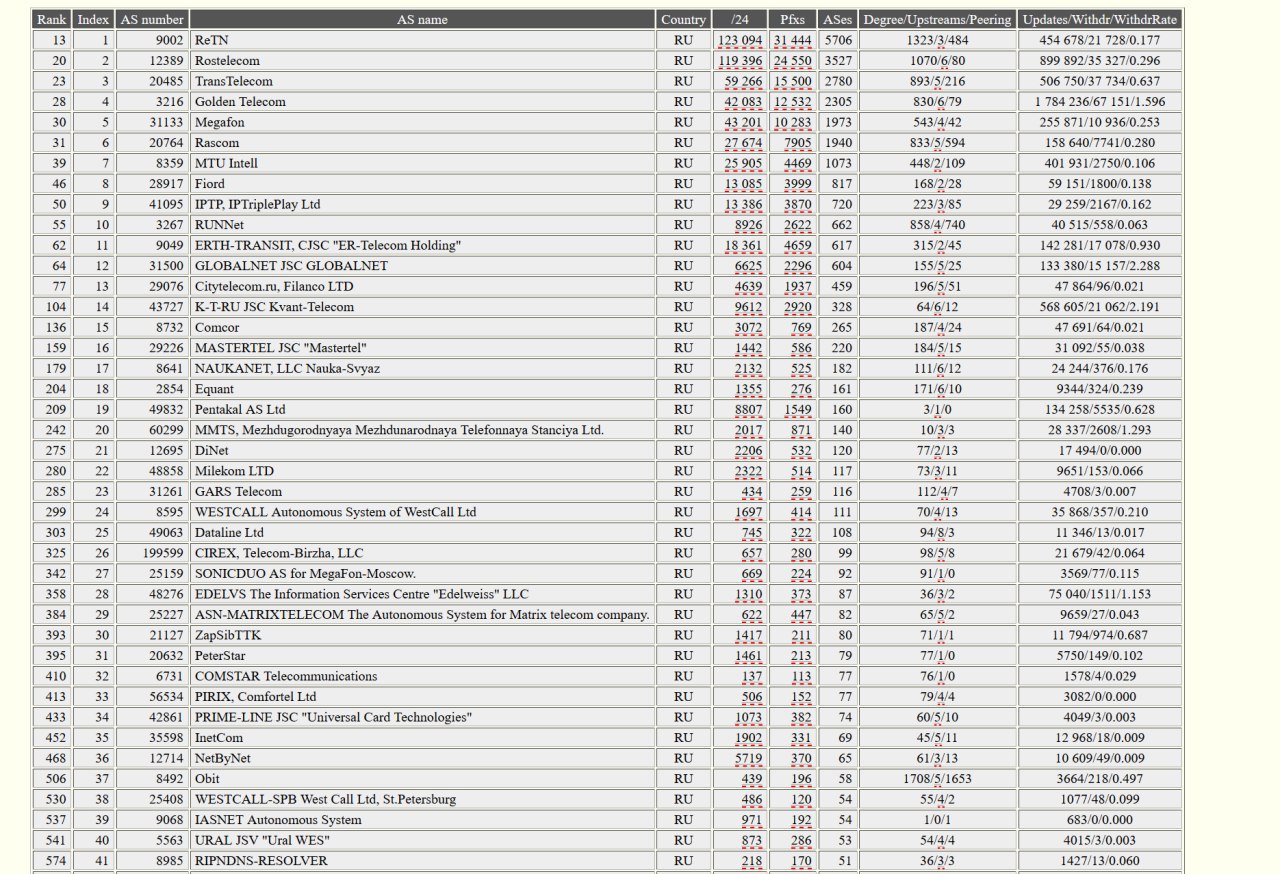Click the DiNet AS name
Screen dimensions: 1280x874
click(422, 450)
